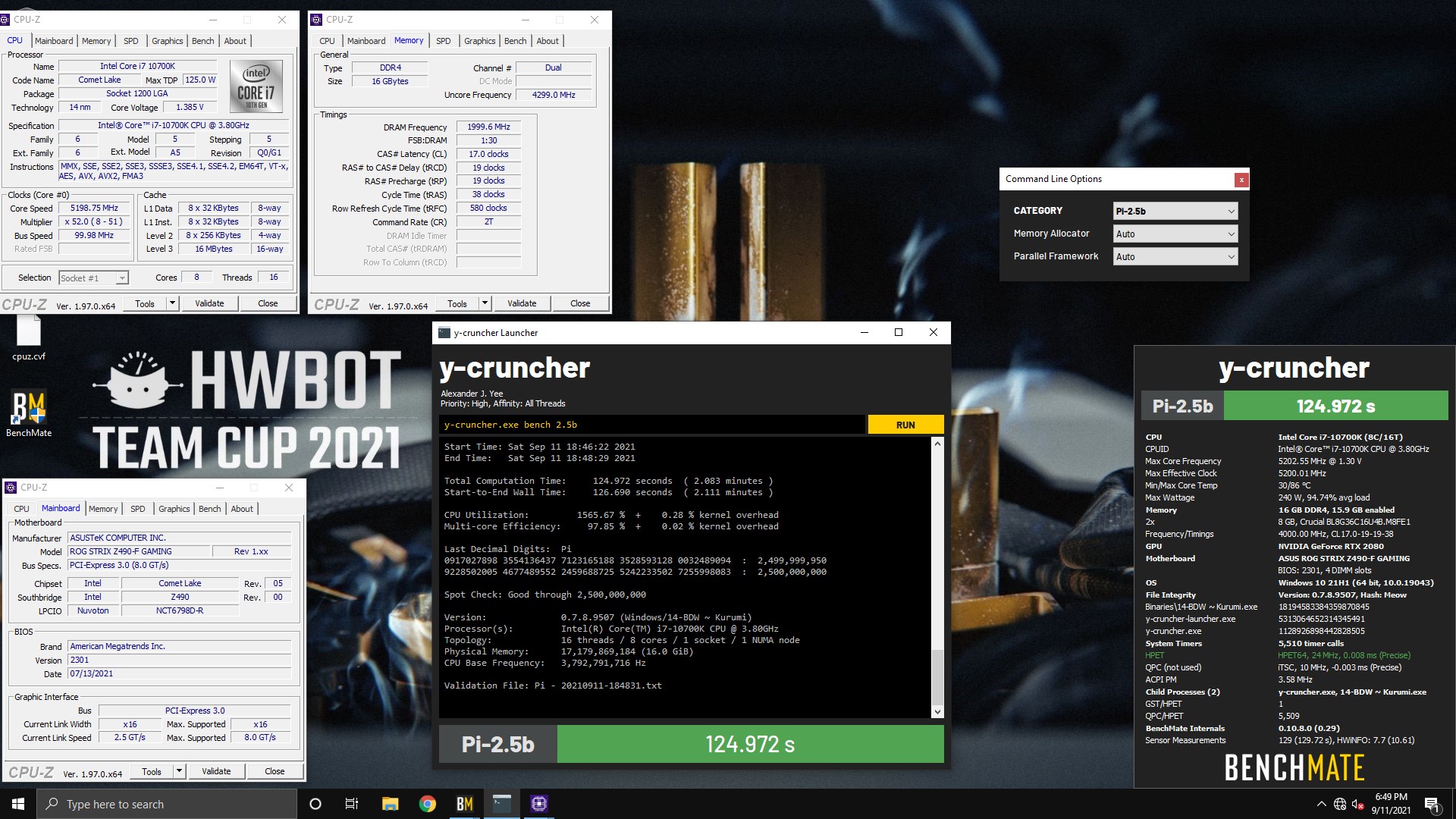
Task: Open Memory tab in CPU window
Action: tap(96, 41)
